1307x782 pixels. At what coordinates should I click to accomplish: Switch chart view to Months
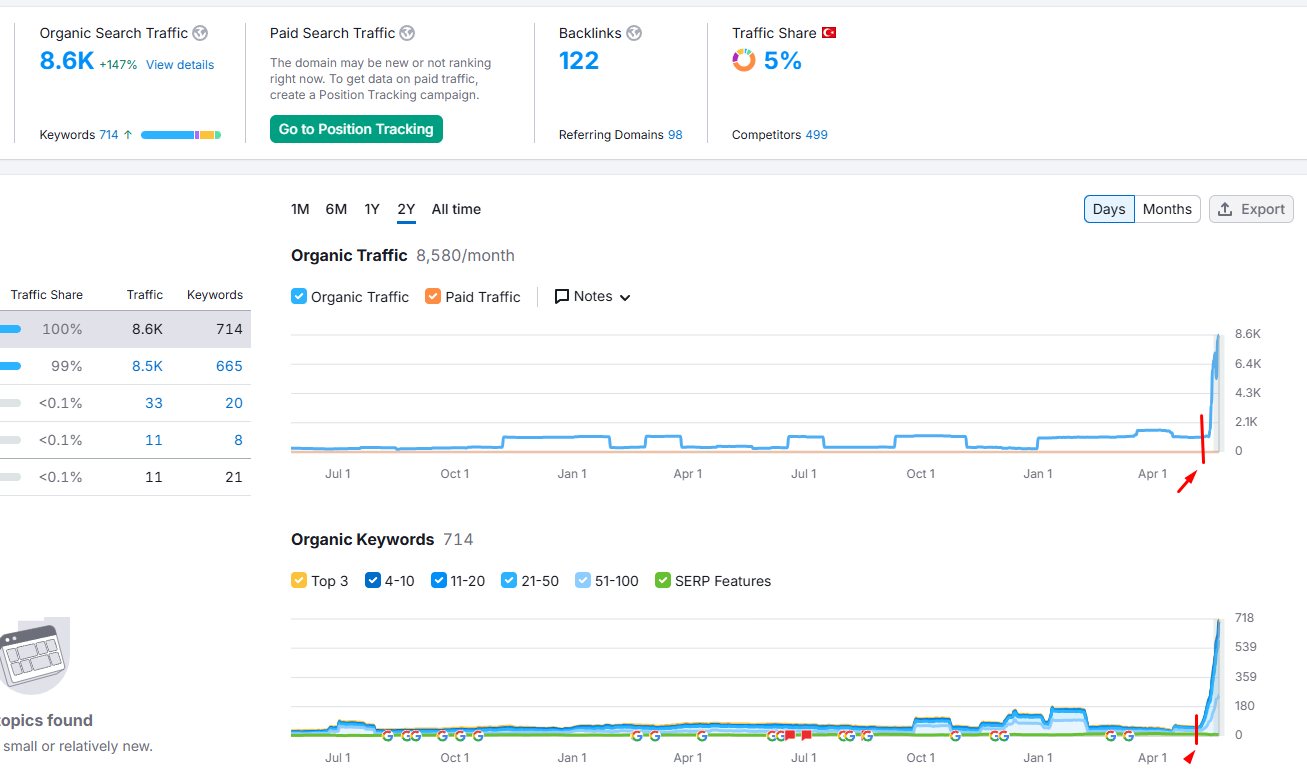1167,209
